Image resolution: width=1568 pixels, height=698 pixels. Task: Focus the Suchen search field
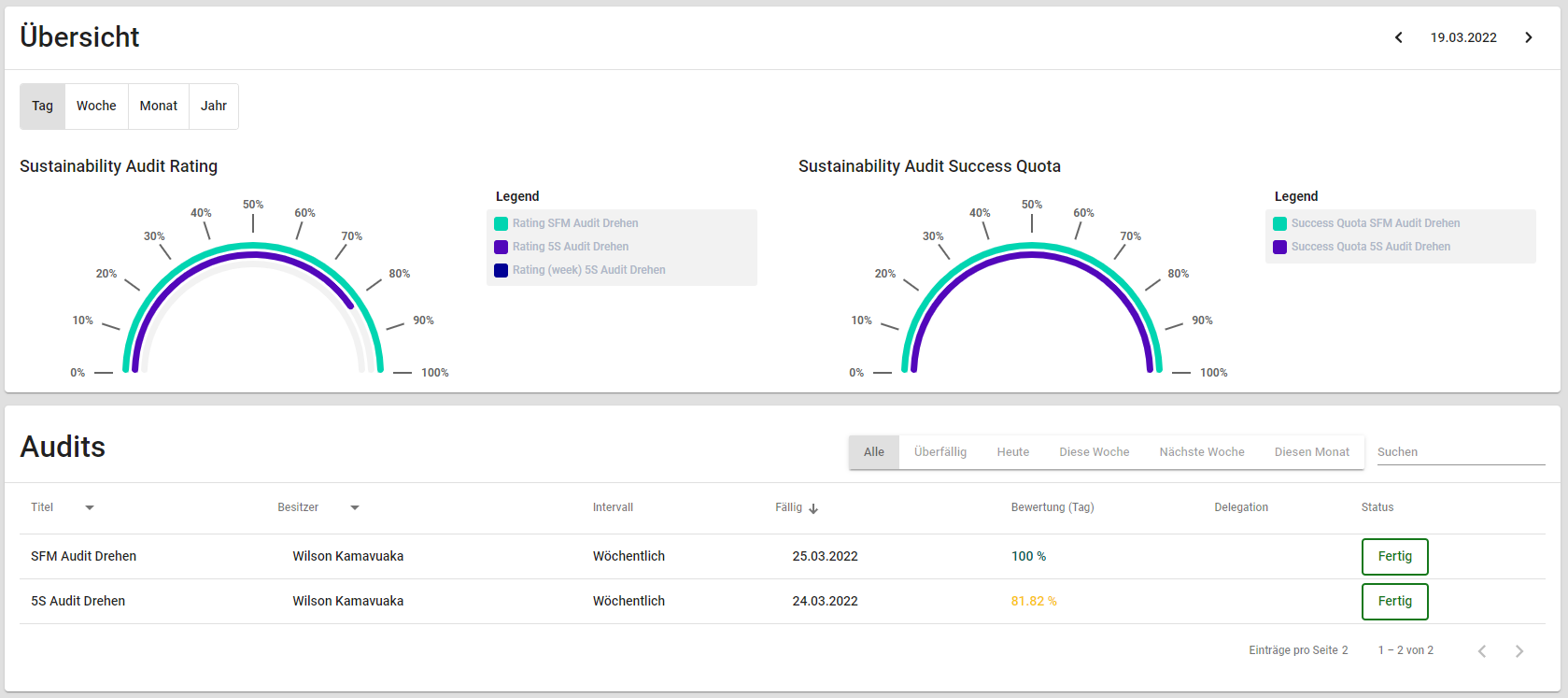1461,452
